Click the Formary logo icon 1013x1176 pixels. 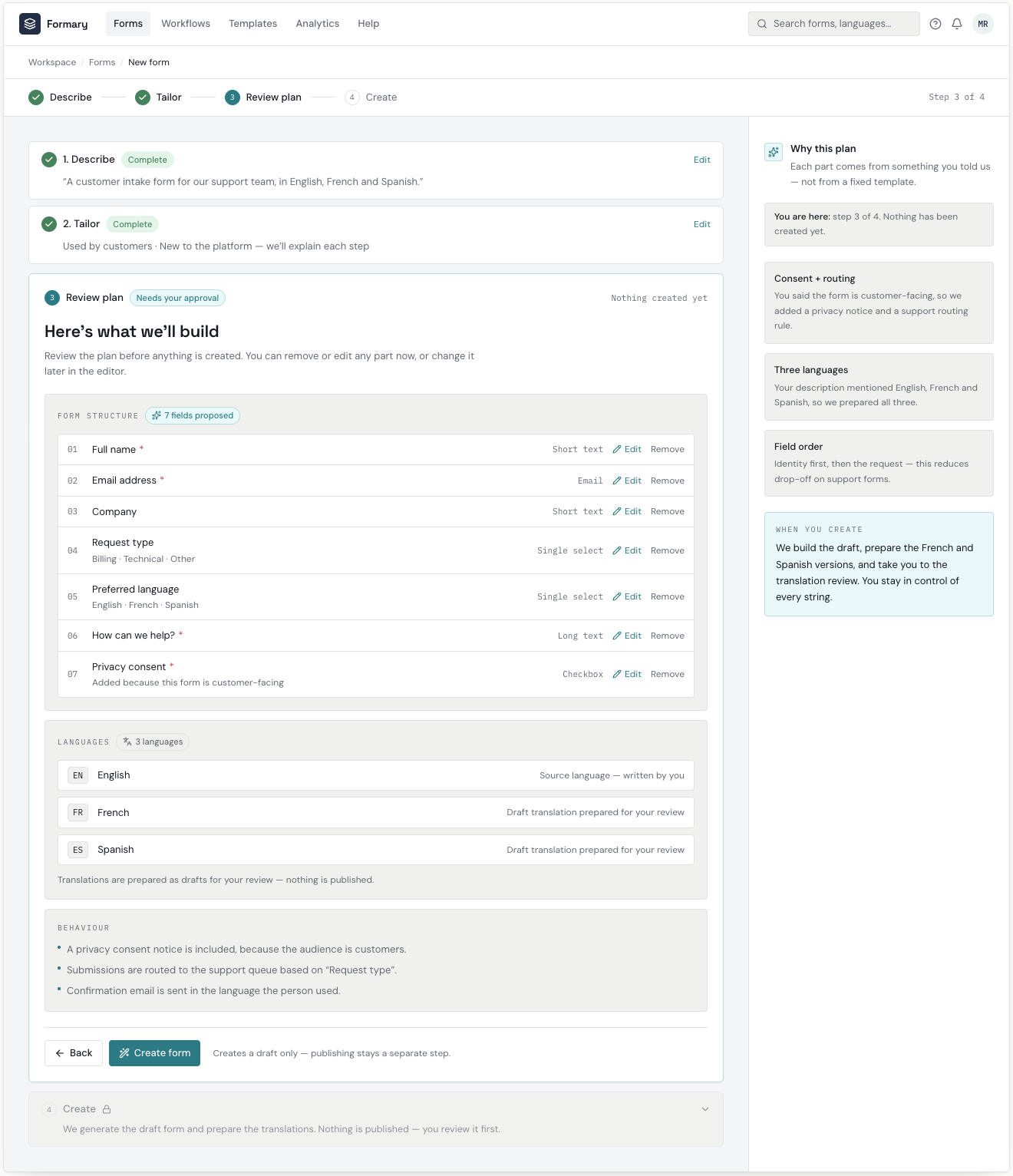[30, 24]
